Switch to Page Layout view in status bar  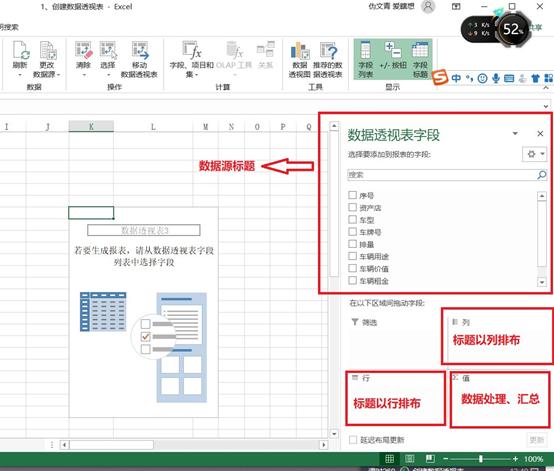click(410, 459)
